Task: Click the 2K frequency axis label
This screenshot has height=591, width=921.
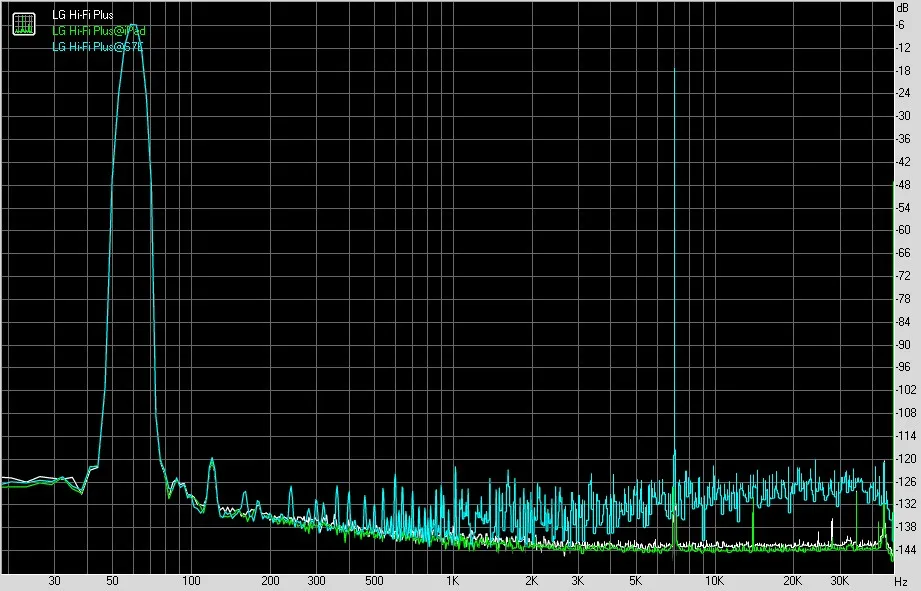Action: click(x=532, y=581)
